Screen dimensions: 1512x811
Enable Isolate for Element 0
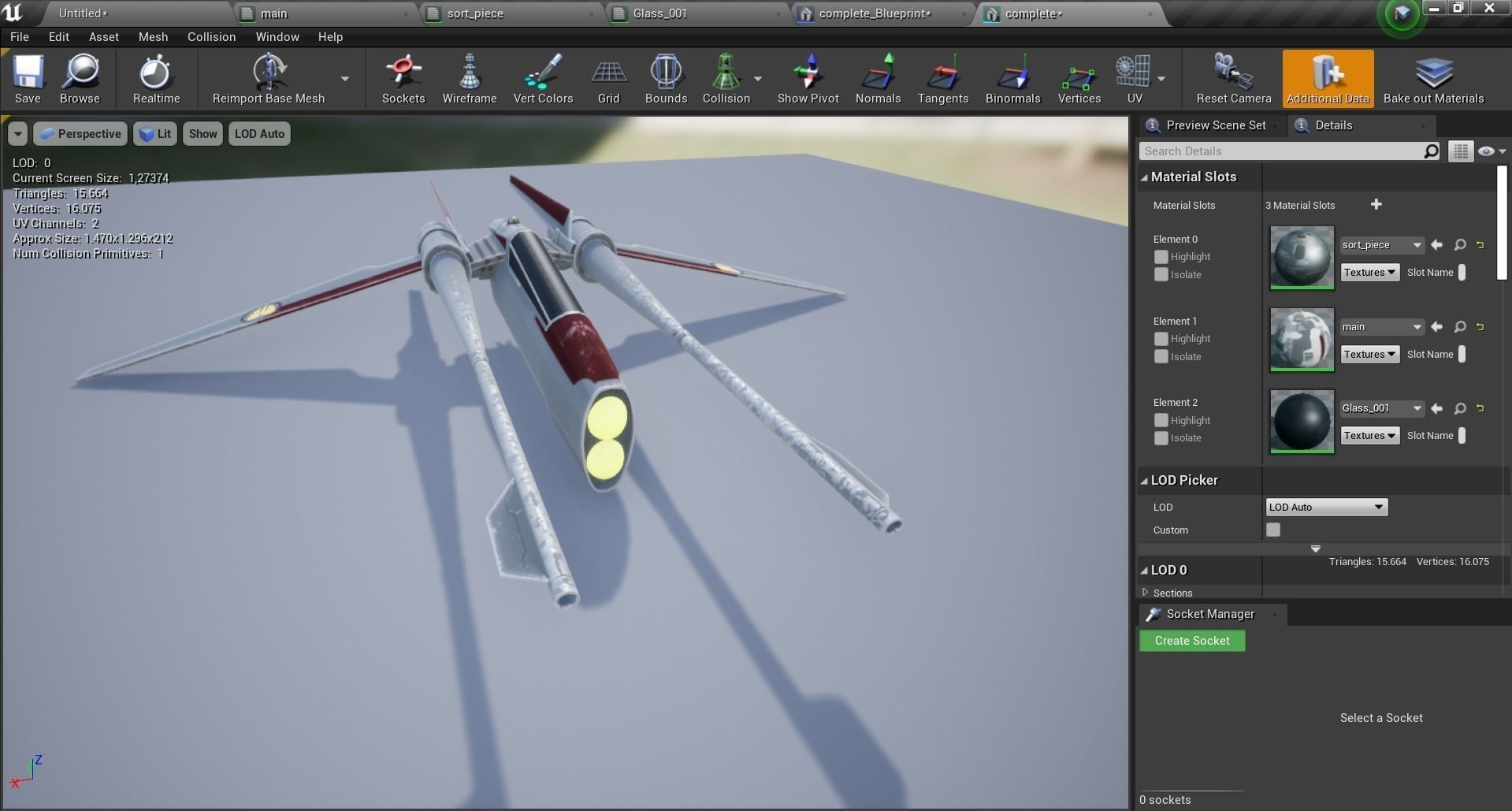point(1161,274)
